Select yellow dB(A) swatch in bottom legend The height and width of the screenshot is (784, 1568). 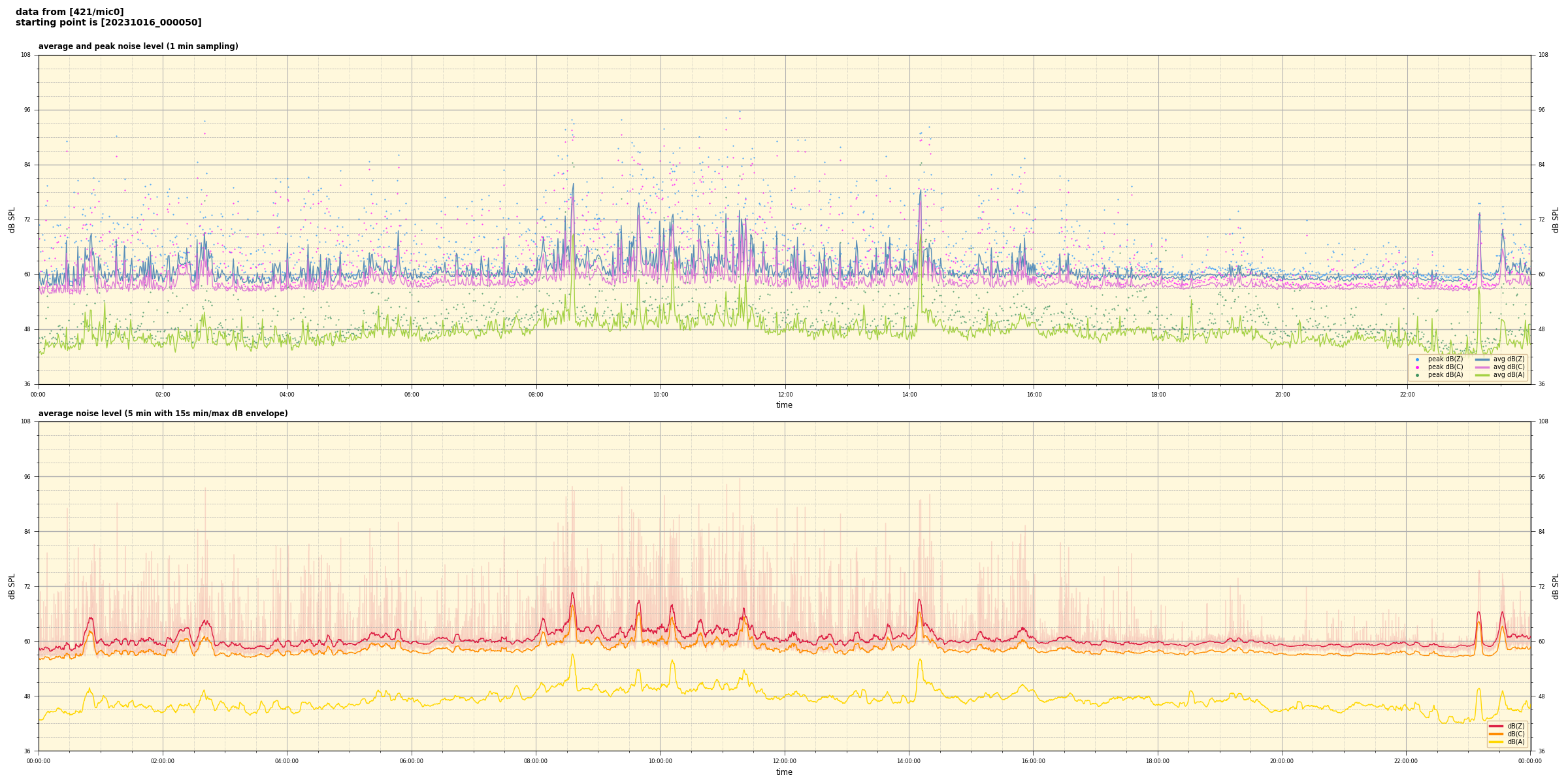[1495, 742]
